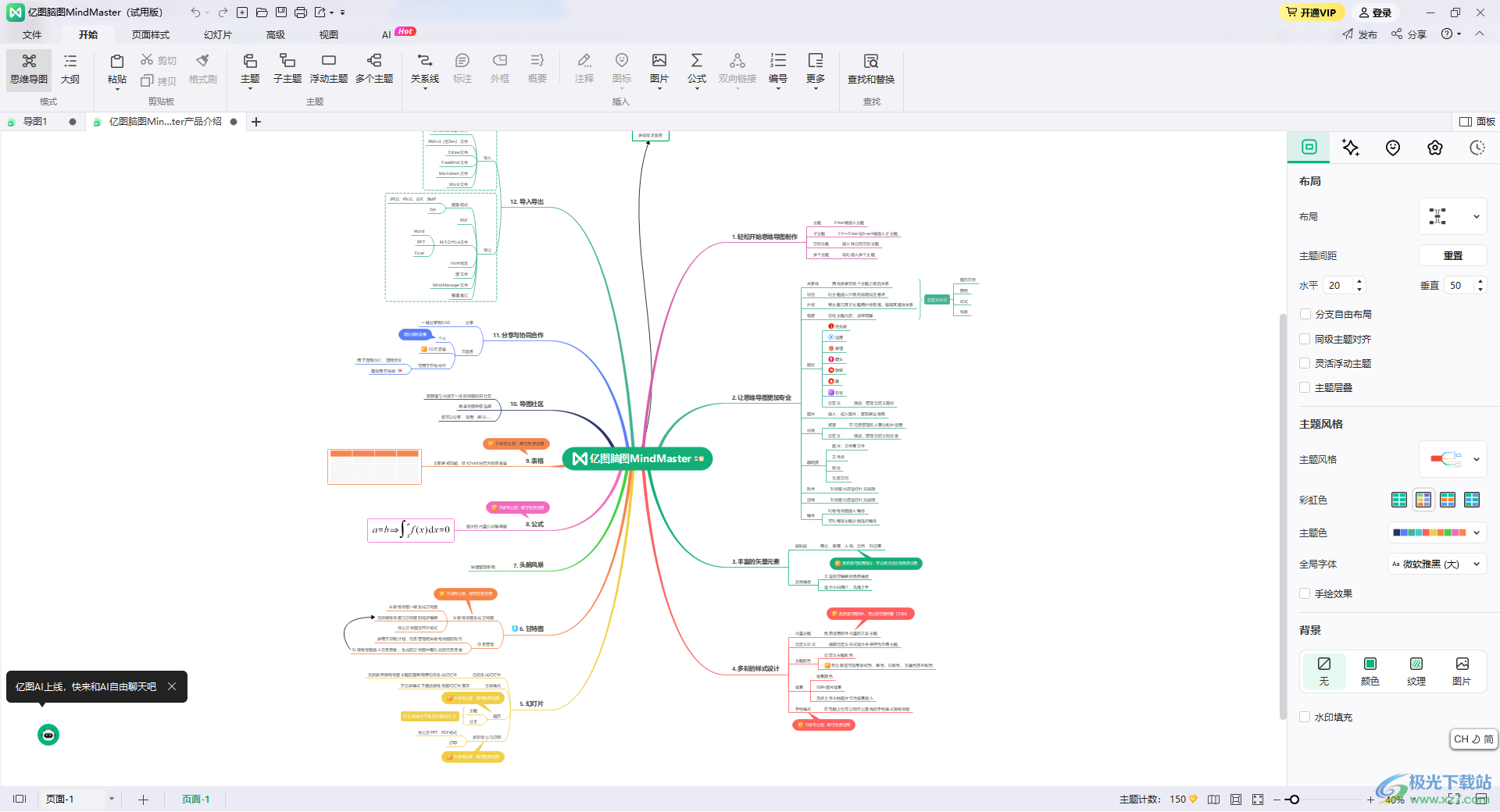Viewport: 1500px width, 812px height.
Task: Select central topic 亿图脑图MindMaster node
Action: point(637,458)
